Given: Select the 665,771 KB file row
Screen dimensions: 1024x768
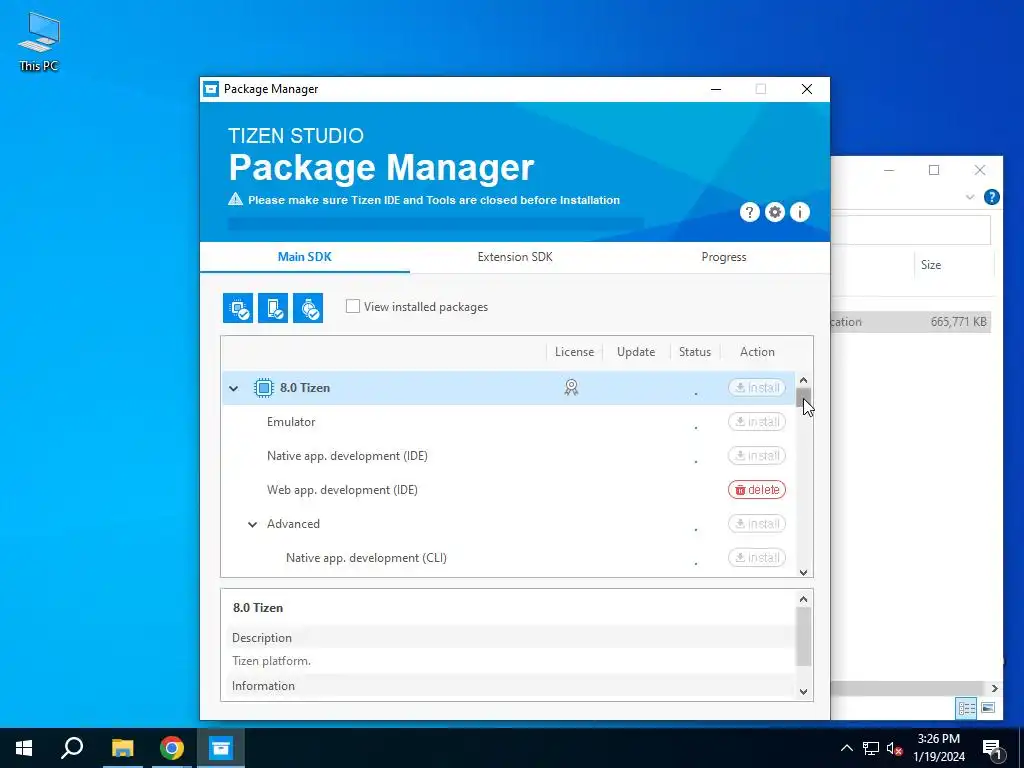Looking at the screenshot, I should [911, 322].
